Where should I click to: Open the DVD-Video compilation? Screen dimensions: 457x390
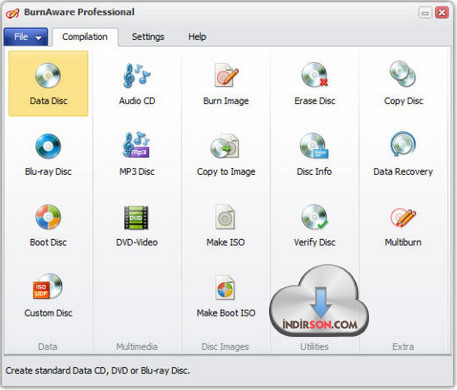click(137, 226)
